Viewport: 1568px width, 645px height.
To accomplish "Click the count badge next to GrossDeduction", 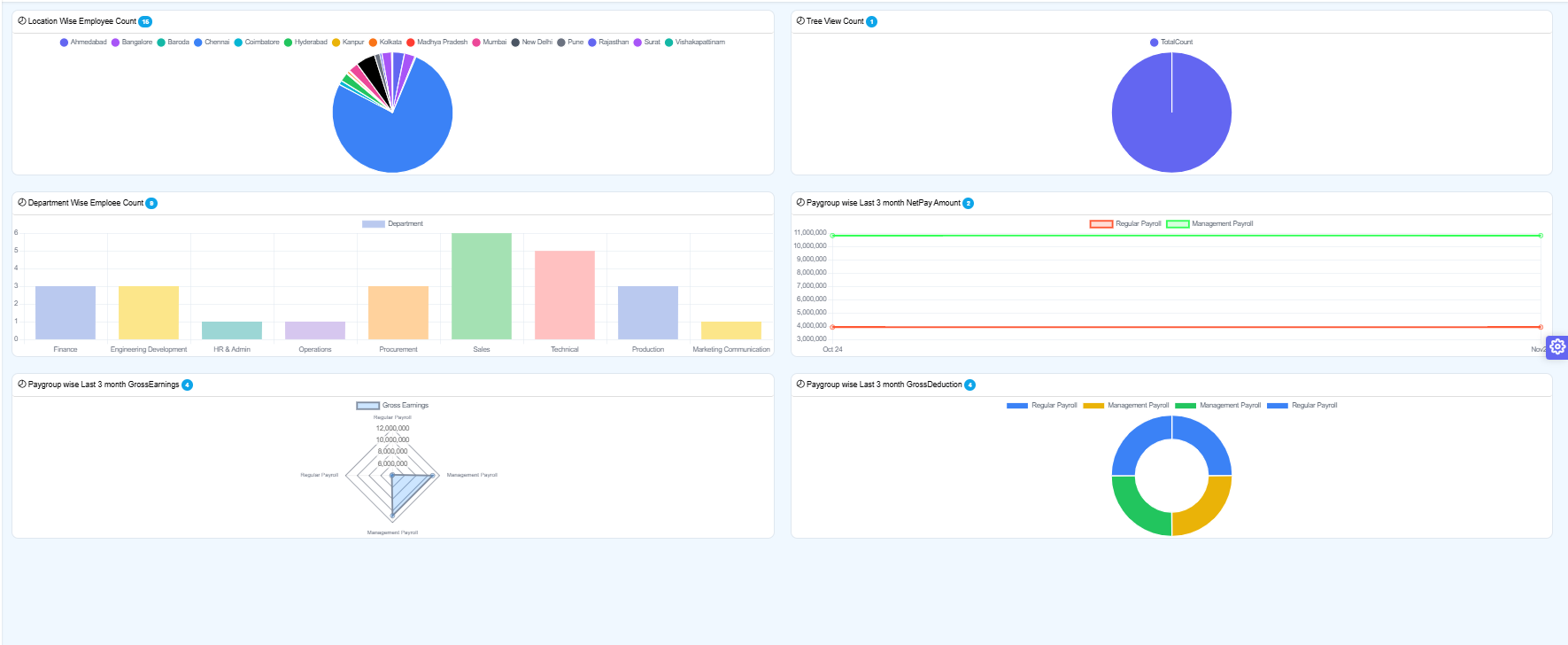I will click(969, 385).
